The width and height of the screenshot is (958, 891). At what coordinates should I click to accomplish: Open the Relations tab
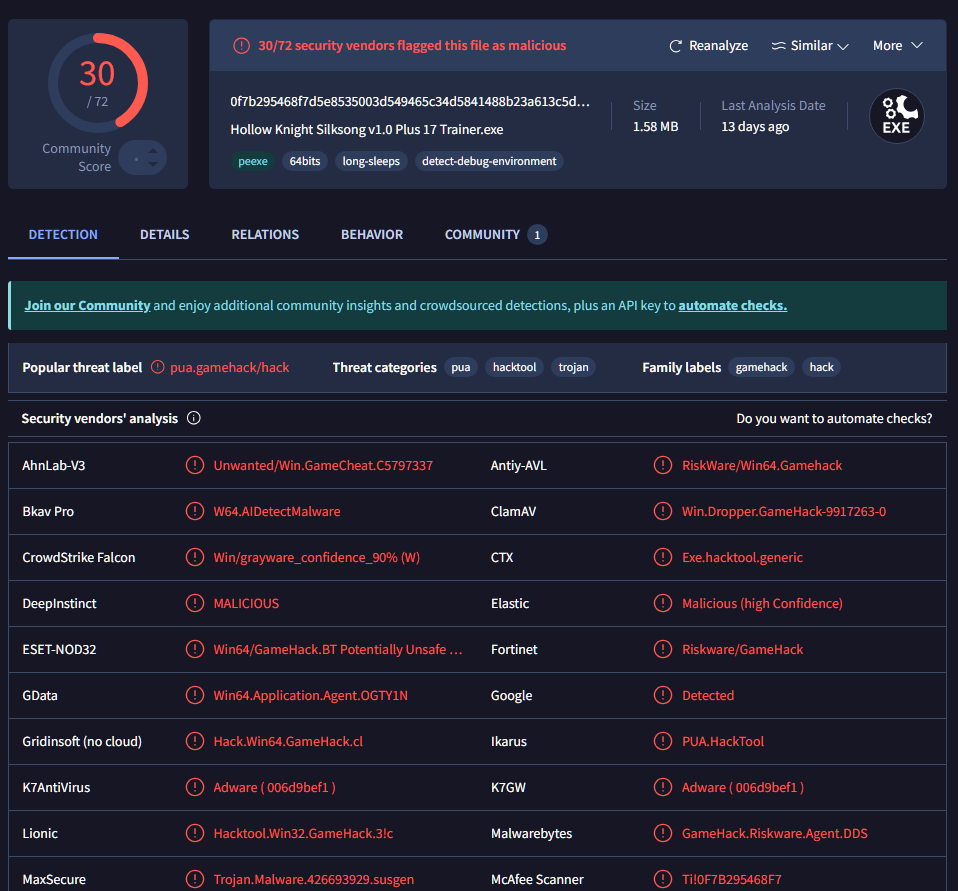pyautogui.click(x=265, y=235)
